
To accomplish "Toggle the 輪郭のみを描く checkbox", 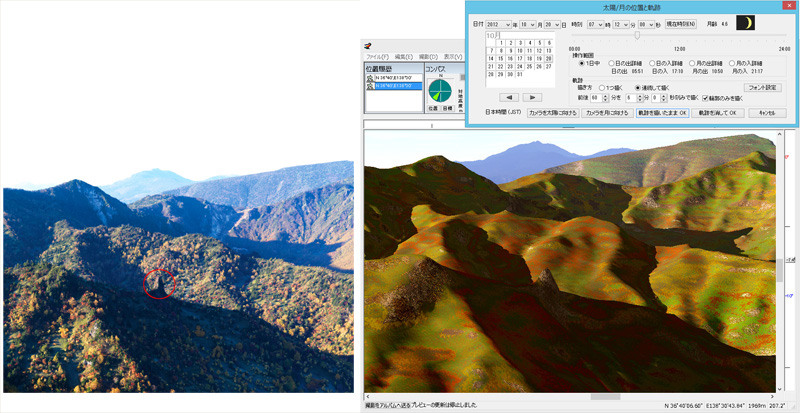I will (706, 98).
